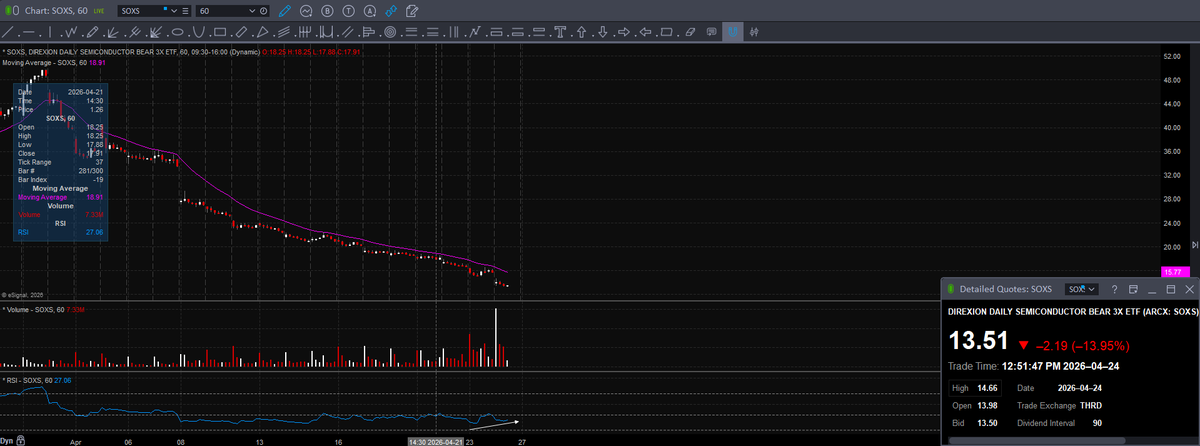Viewport: 1200px width, 446px height.
Task: Select the freehand pencil drawing tool
Action: (x=92, y=33)
